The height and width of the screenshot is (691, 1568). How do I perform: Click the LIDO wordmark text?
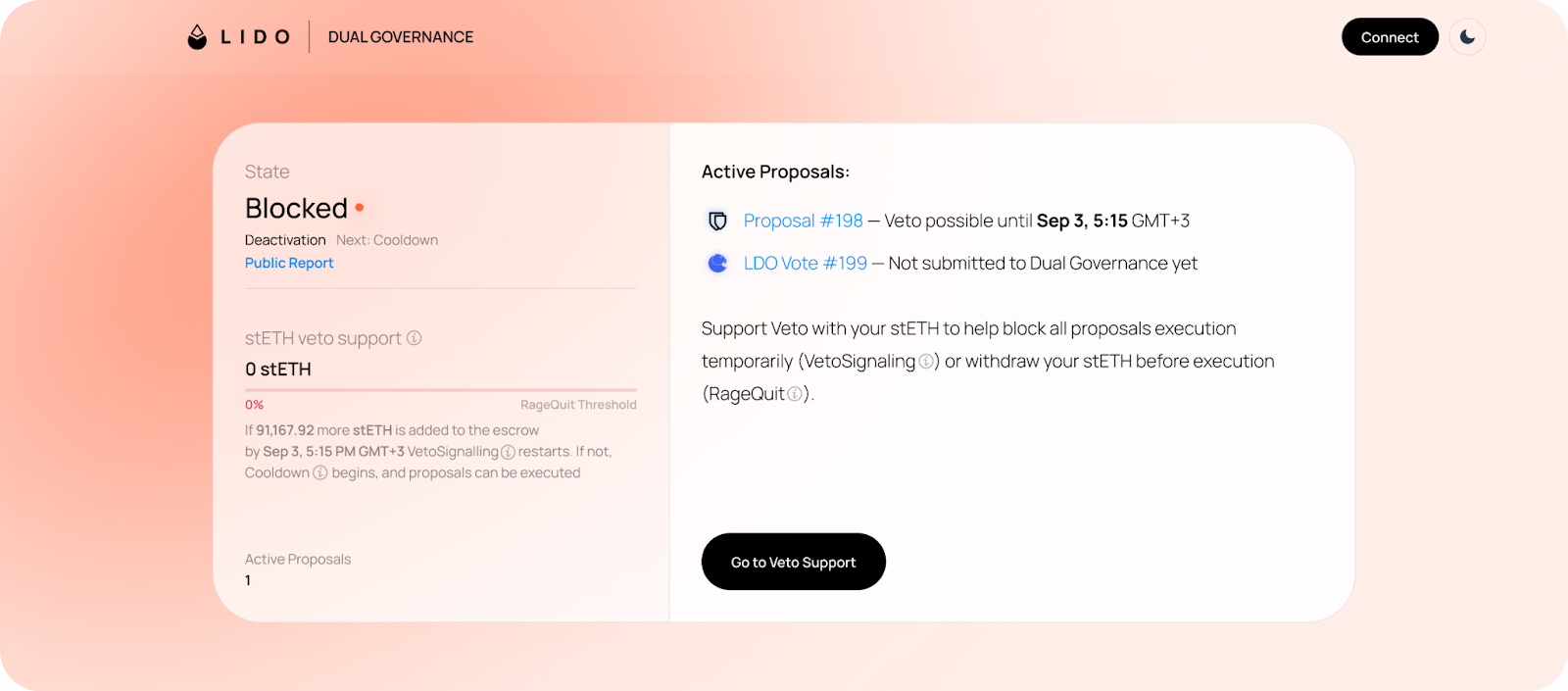[x=255, y=37]
